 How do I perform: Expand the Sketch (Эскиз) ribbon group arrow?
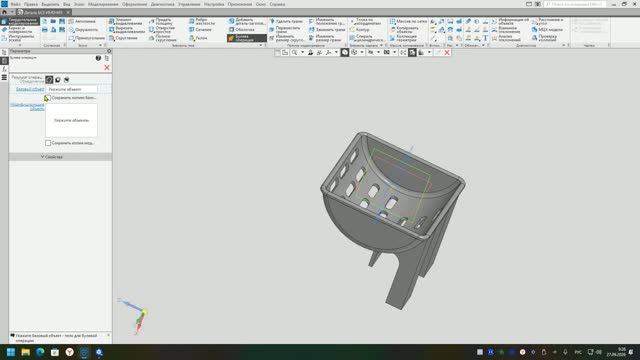100,45
